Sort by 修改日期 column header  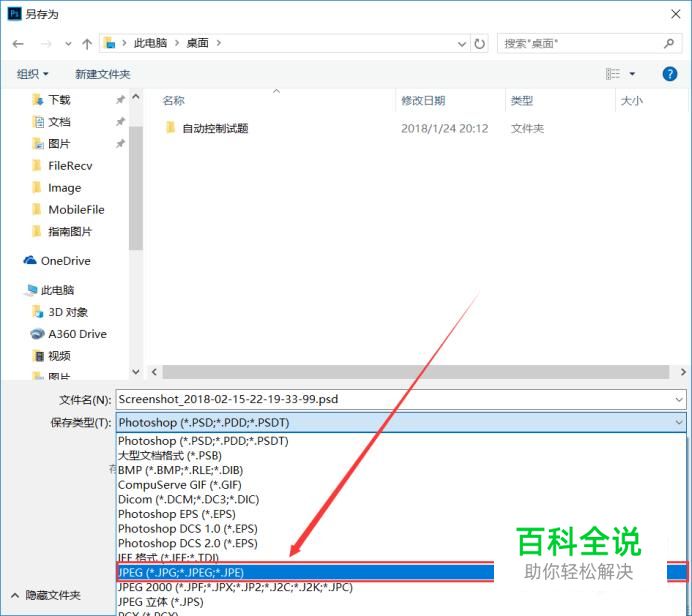coord(423,101)
